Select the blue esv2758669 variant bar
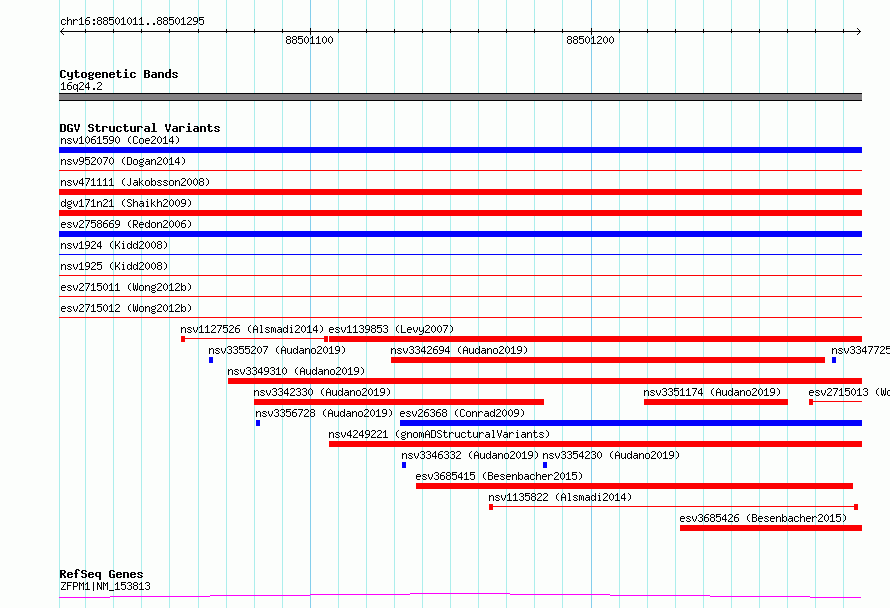This screenshot has width=890, height=608. pyautogui.click(x=460, y=234)
